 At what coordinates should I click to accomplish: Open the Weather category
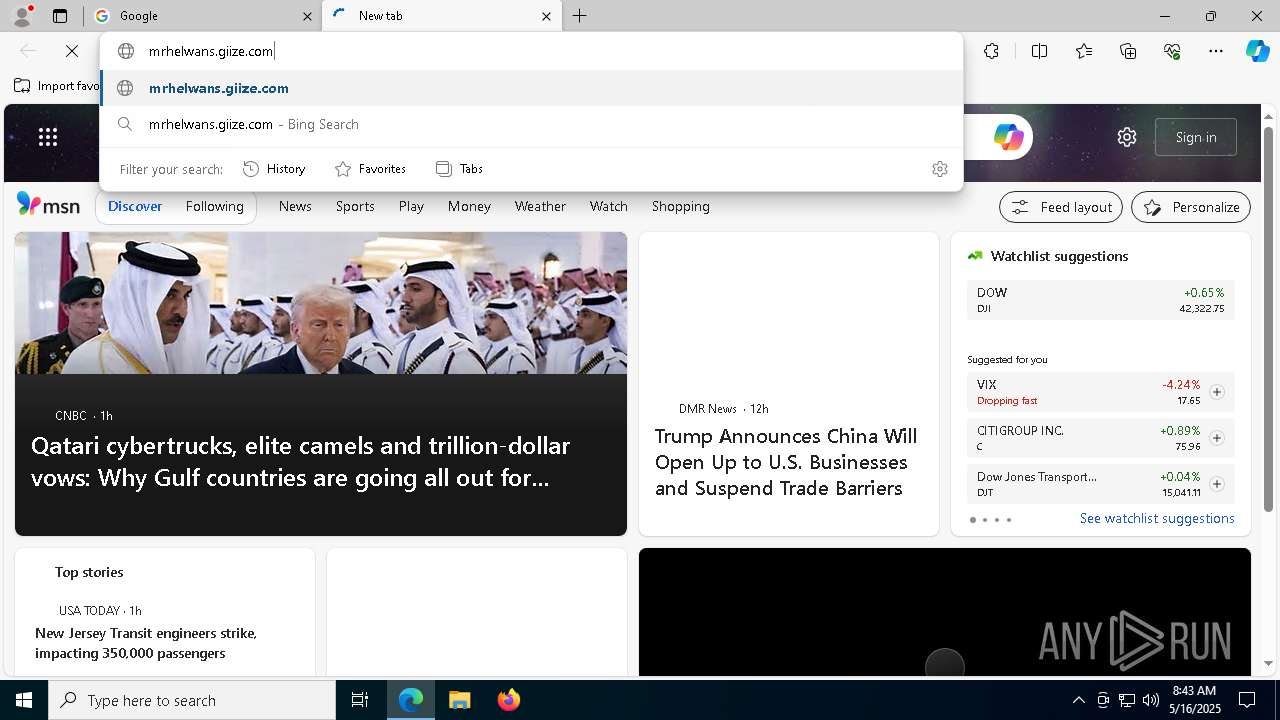pyautogui.click(x=540, y=206)
